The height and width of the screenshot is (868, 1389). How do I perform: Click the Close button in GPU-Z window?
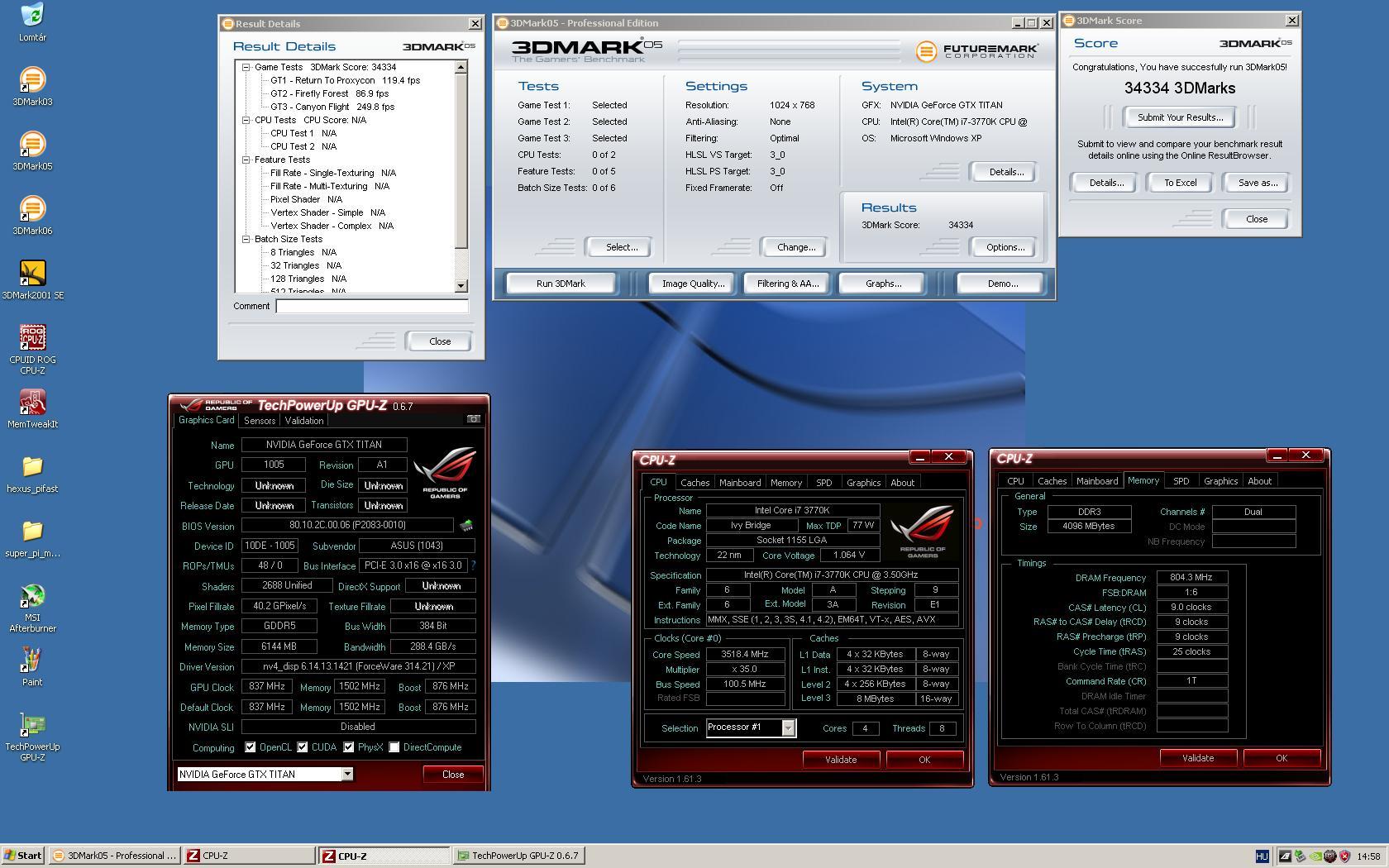click(453, 775)
